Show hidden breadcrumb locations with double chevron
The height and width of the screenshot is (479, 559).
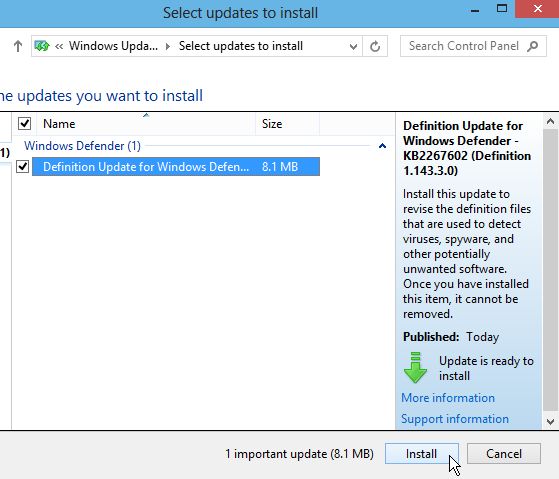pyautogui.click(x=59, y=46)
